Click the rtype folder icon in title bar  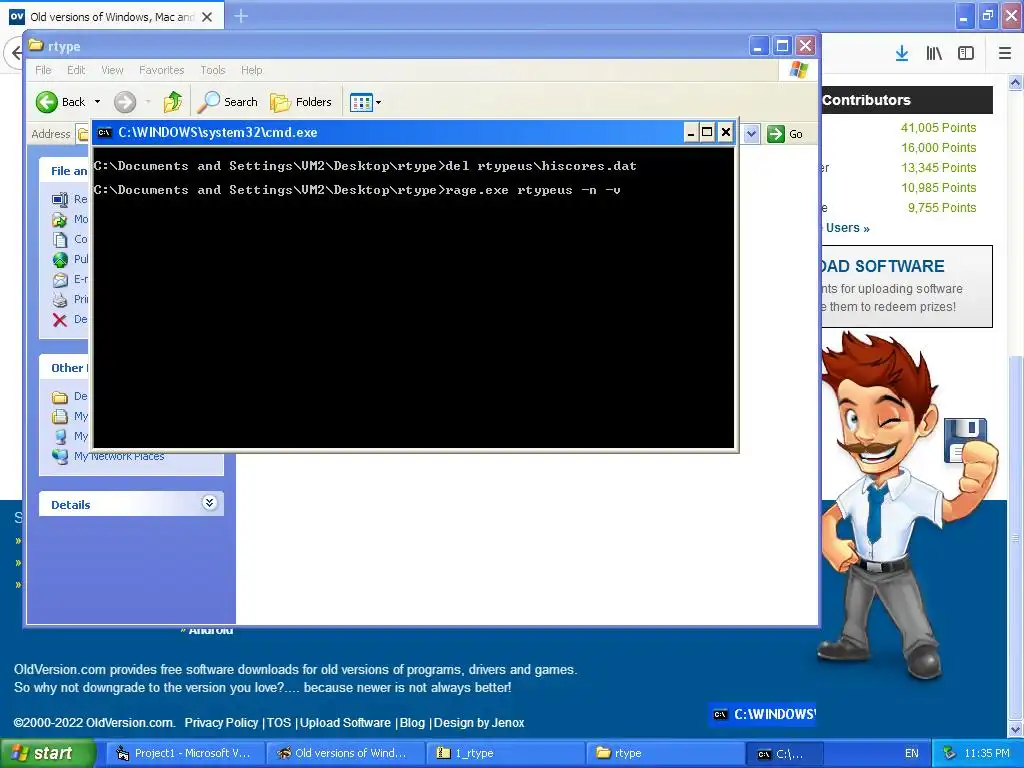click(36, 46)
